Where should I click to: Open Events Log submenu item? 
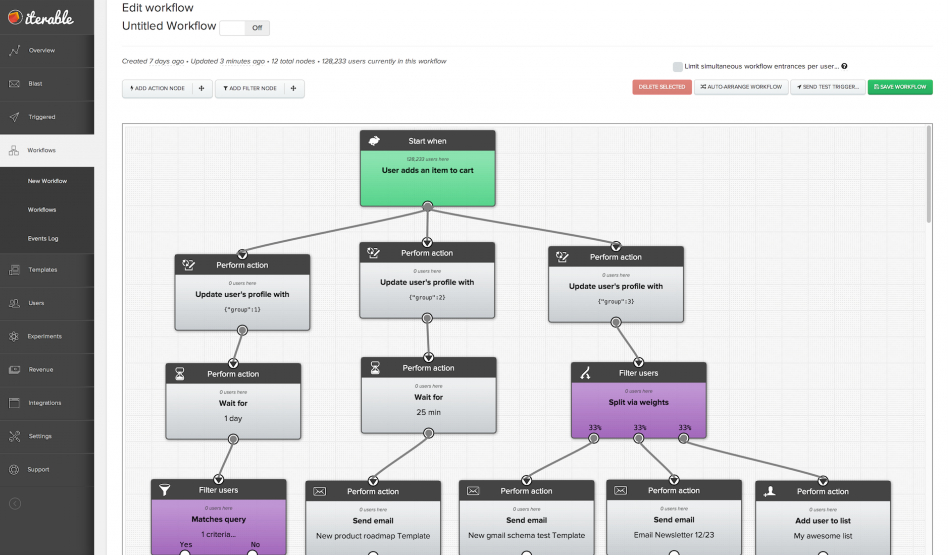coord(43,239)
